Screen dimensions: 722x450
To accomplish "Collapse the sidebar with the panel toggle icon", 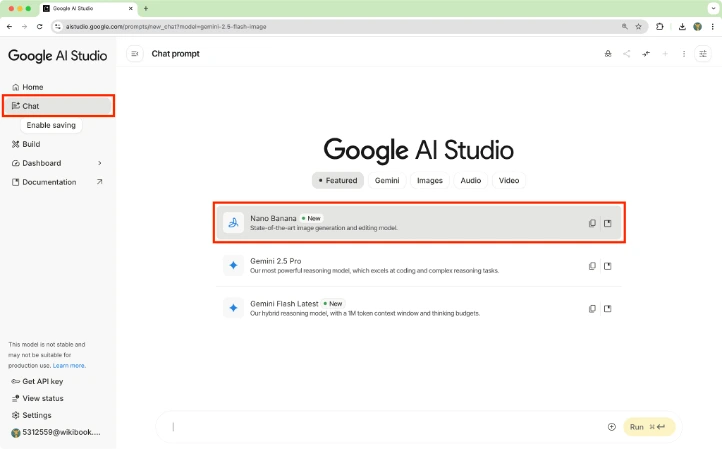I will (x=134, y=54).
